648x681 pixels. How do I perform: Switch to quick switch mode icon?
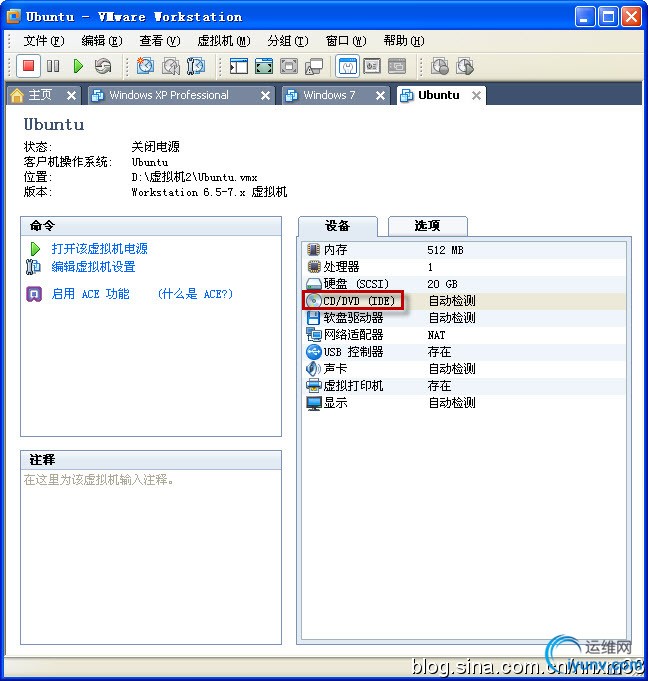coord(264,66)
